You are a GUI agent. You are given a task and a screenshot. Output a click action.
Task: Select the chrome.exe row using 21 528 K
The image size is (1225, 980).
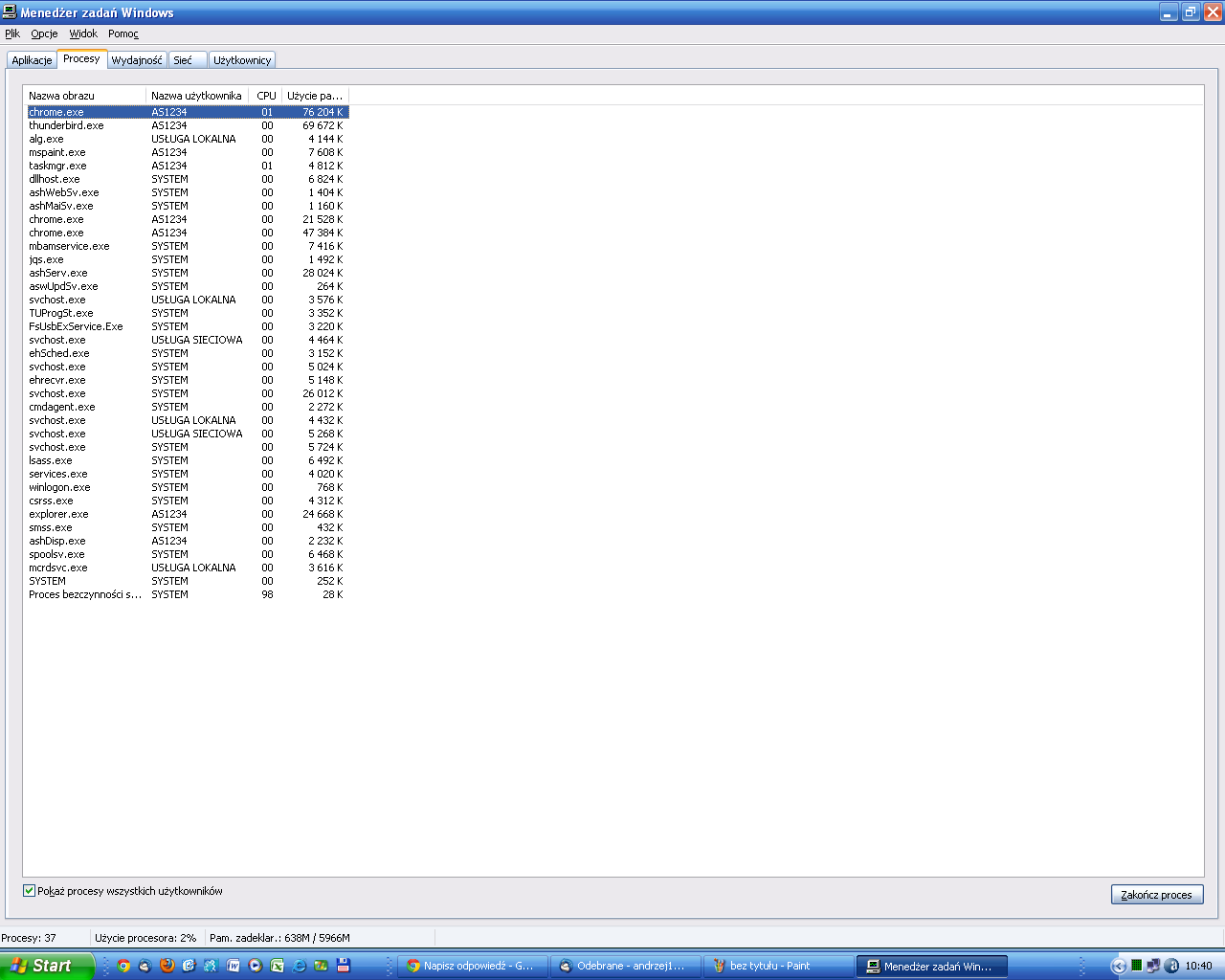(188, 219)
